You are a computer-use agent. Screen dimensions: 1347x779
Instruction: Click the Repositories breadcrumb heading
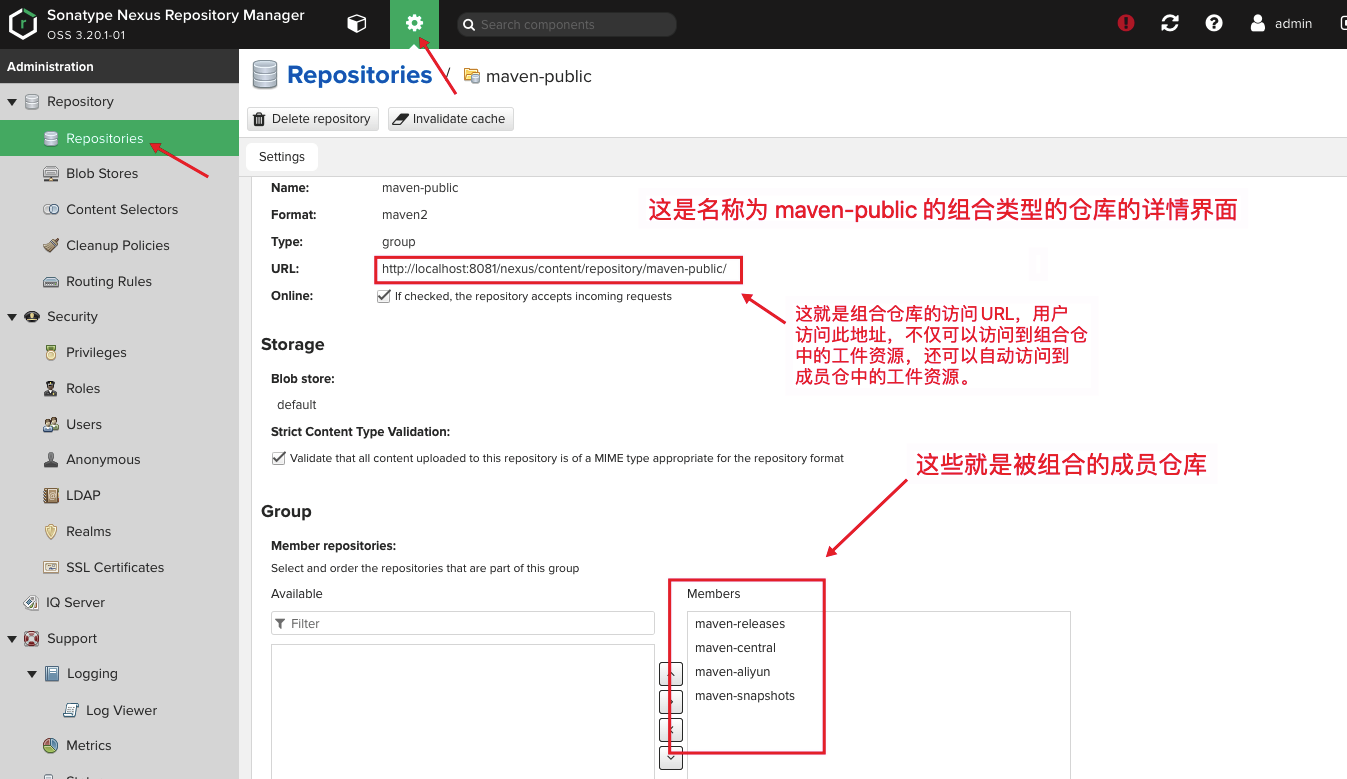pos(359,75)
